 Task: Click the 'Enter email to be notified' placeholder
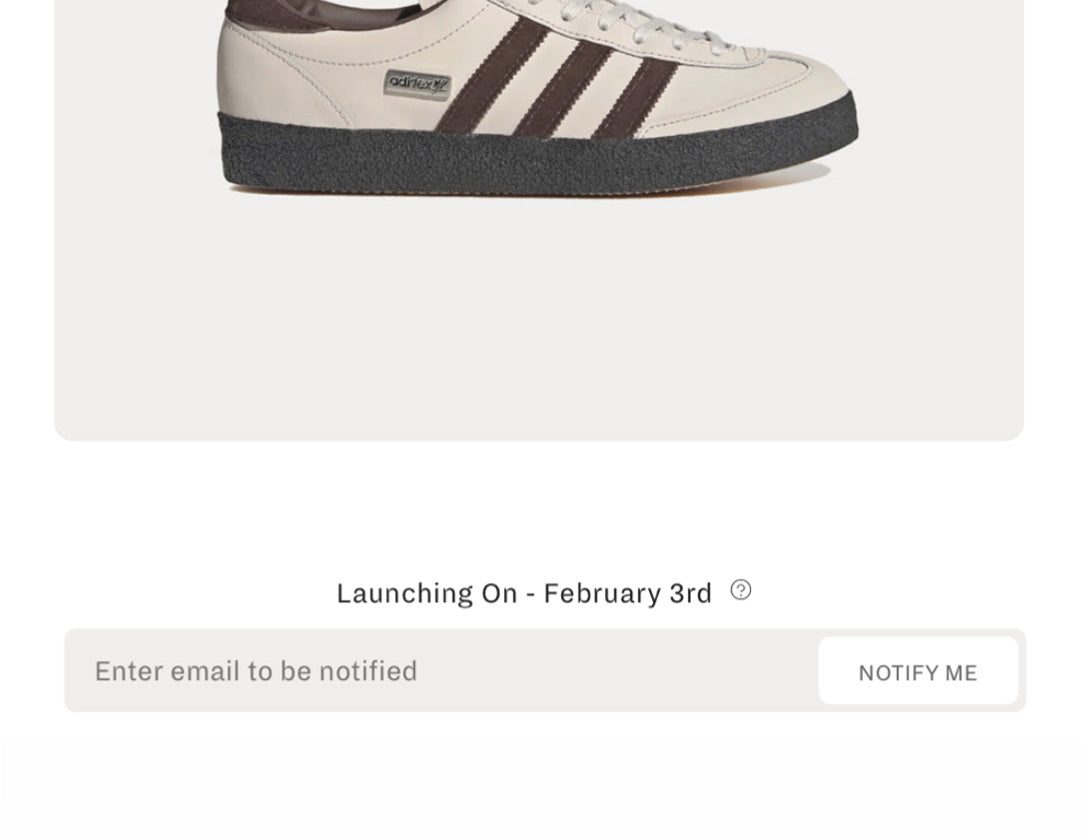pyautogui.click(x=256, y=672)
